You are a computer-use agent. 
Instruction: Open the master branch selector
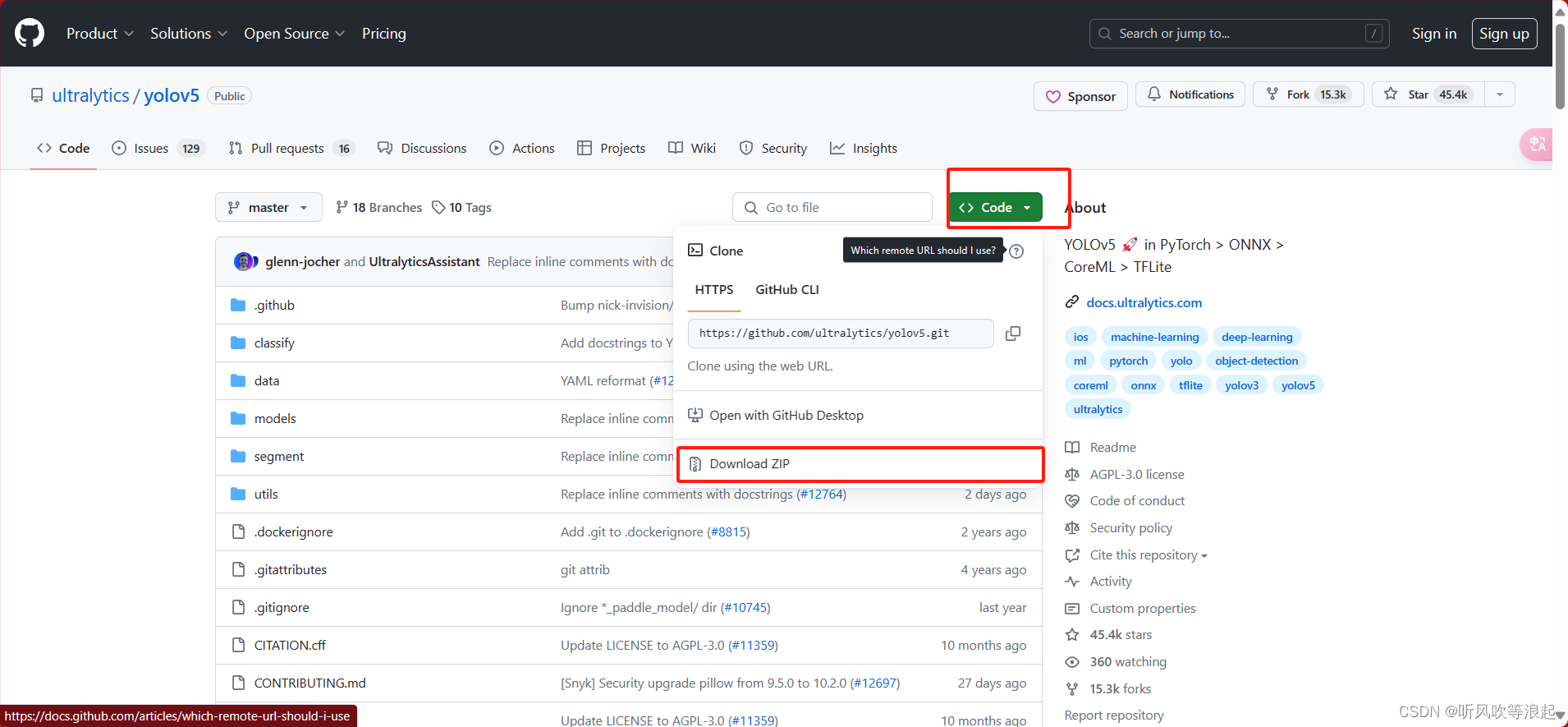point(268,208)
